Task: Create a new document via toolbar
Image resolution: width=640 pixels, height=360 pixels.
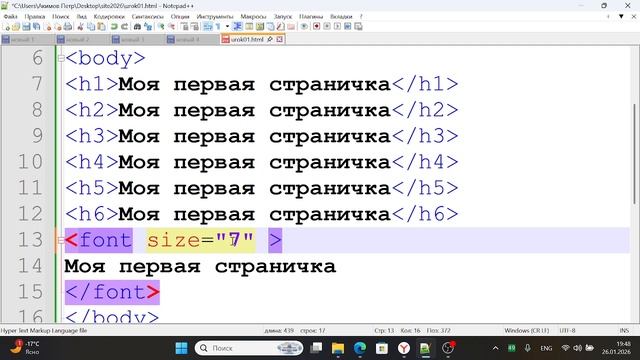Action: pyautogui.click(x=7, y=27)
